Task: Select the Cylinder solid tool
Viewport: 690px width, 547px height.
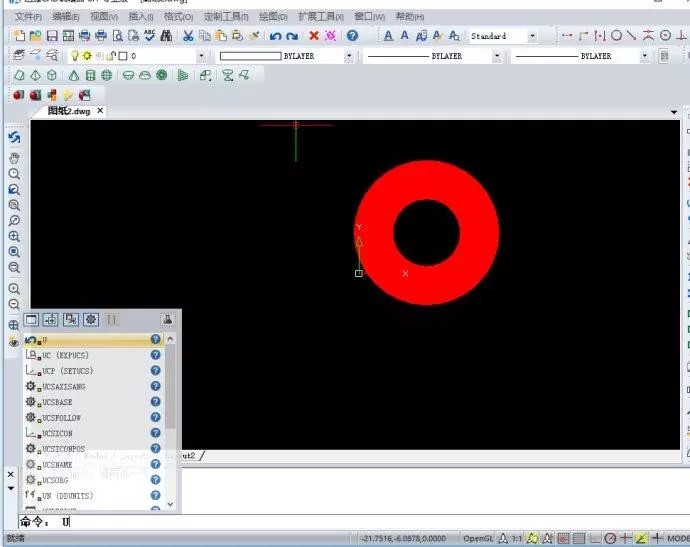Action: 90,75
